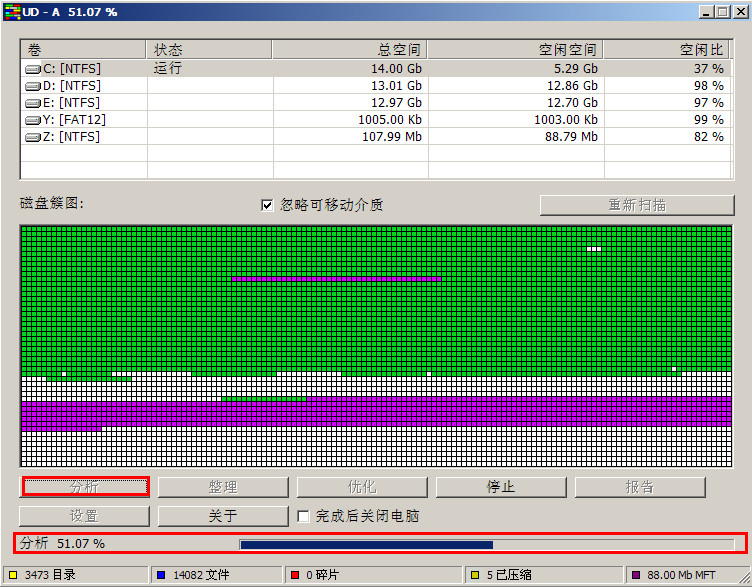Enable 完成后关闭电脑 checkbox
This screenshot has height=587, width=752.
(x=303, y=516)
